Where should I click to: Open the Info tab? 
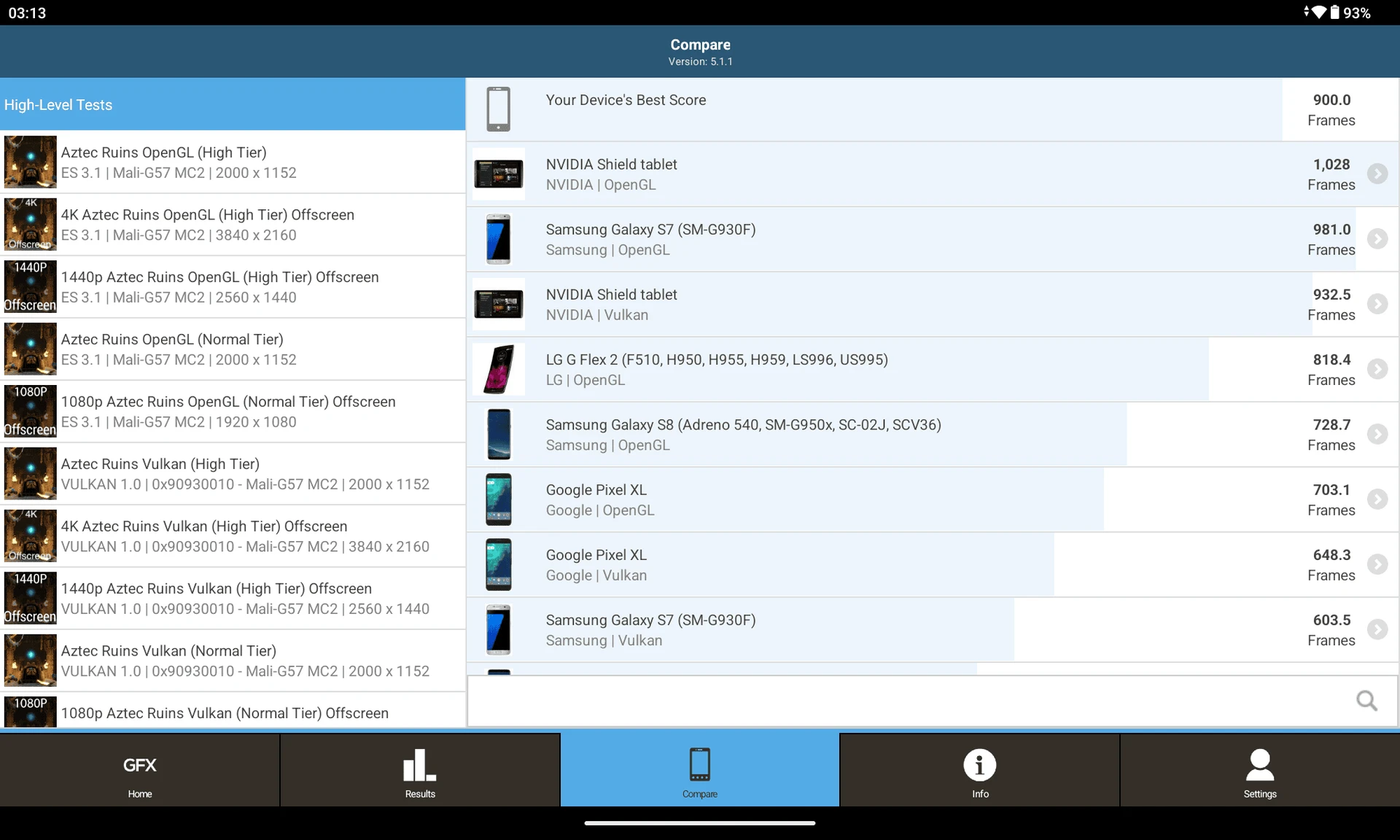click(980, 770)
